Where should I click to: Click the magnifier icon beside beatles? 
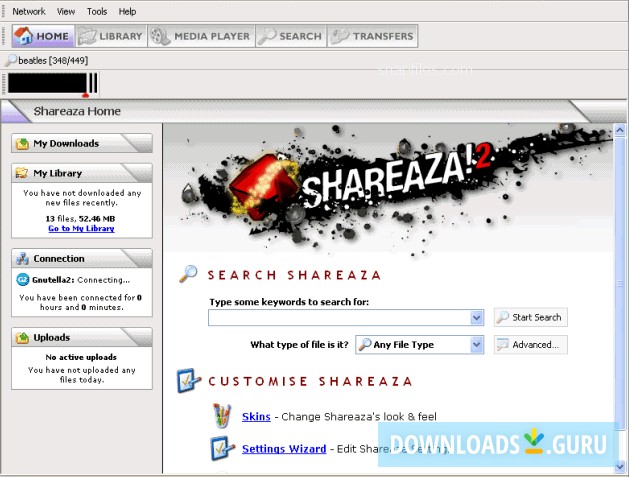[x=10, y=61]
